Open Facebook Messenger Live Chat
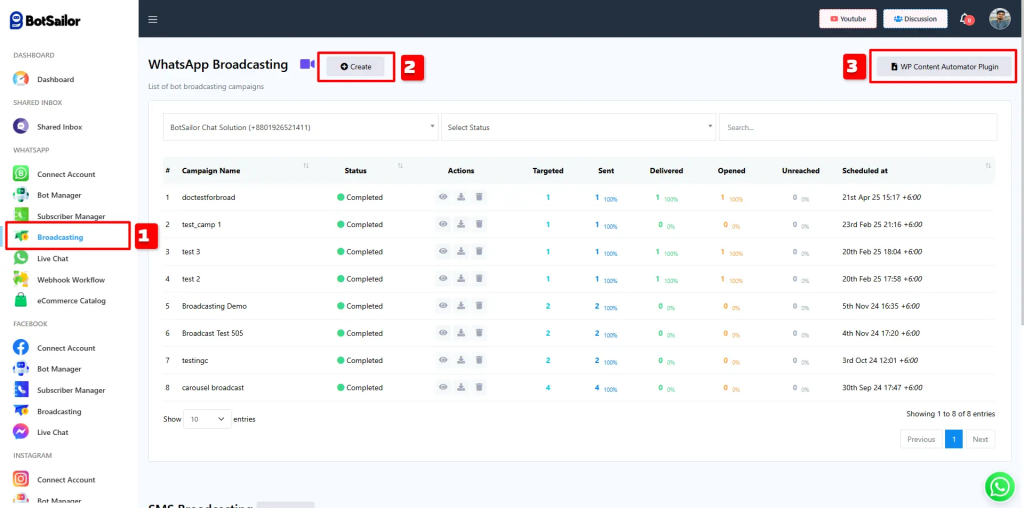Screen dimensions: 1024x508 [x=52, y=432]
